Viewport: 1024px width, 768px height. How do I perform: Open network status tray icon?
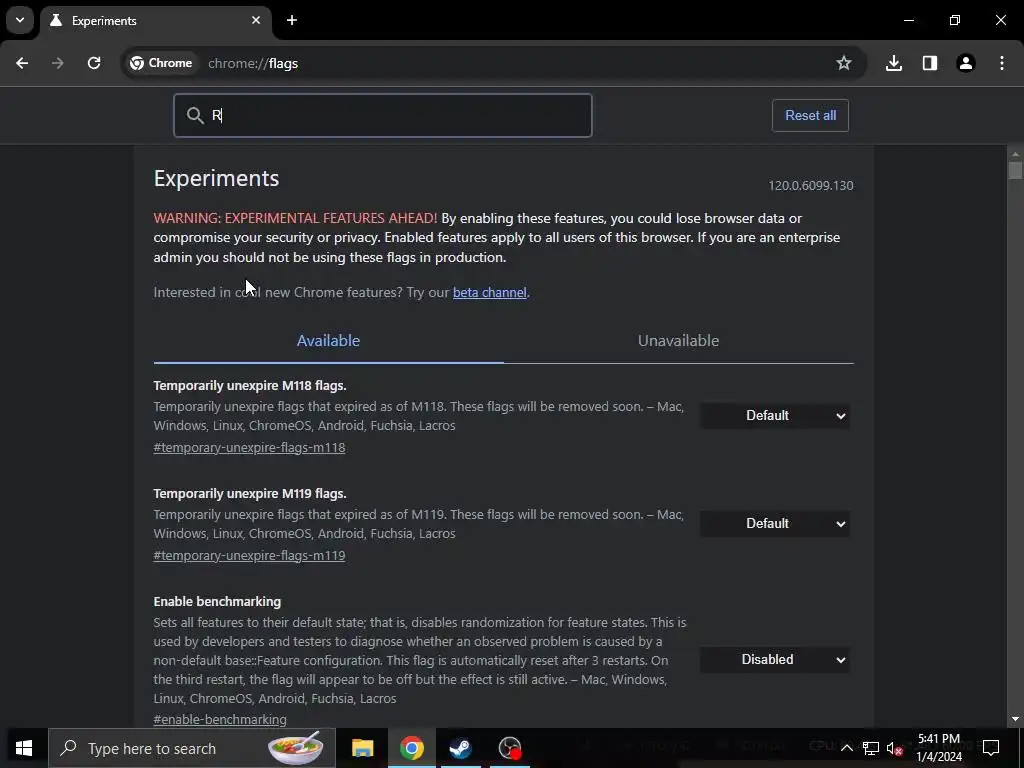[x=871, y=748]
